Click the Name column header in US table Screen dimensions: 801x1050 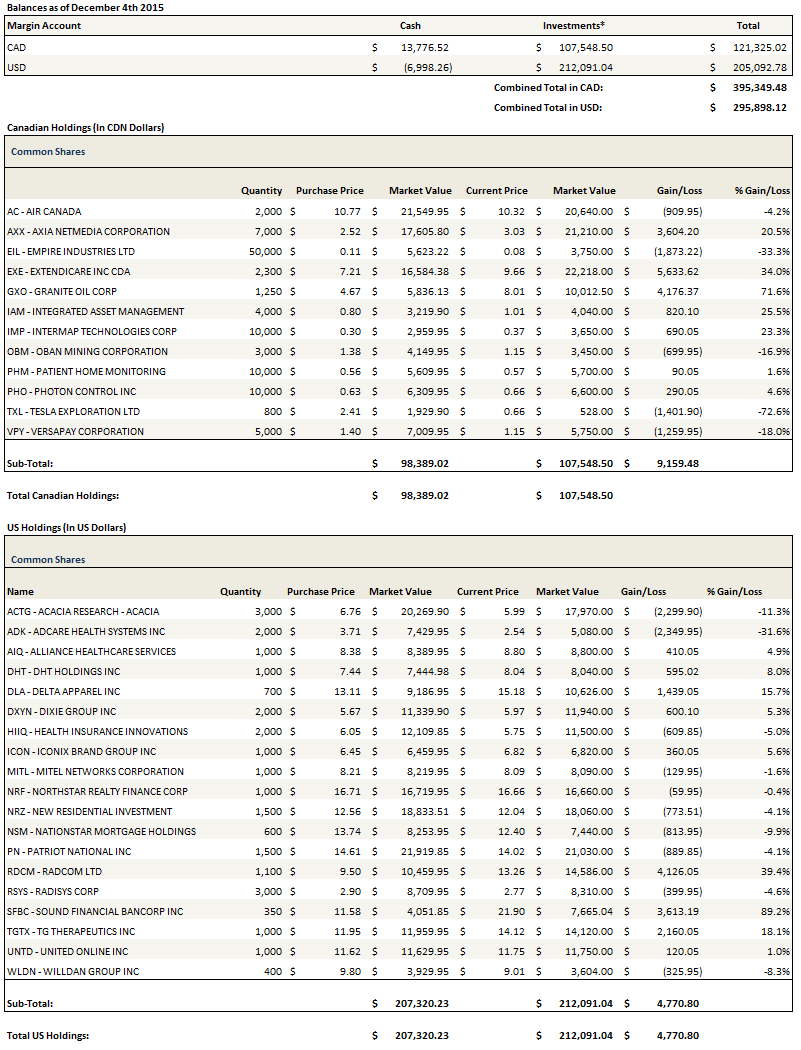coord(20,591)
